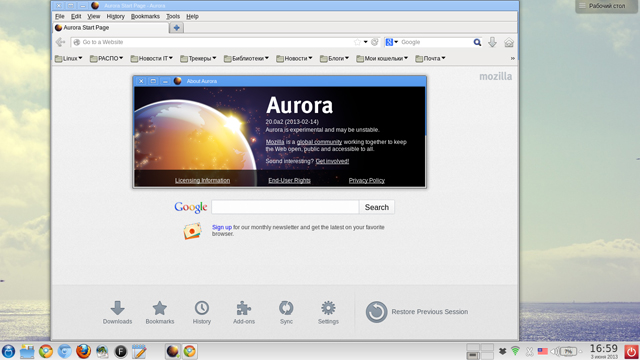Click the red power button in the taskbar
Image resolution: width=640 pixels, height=360 pixels.
[631, 351]
